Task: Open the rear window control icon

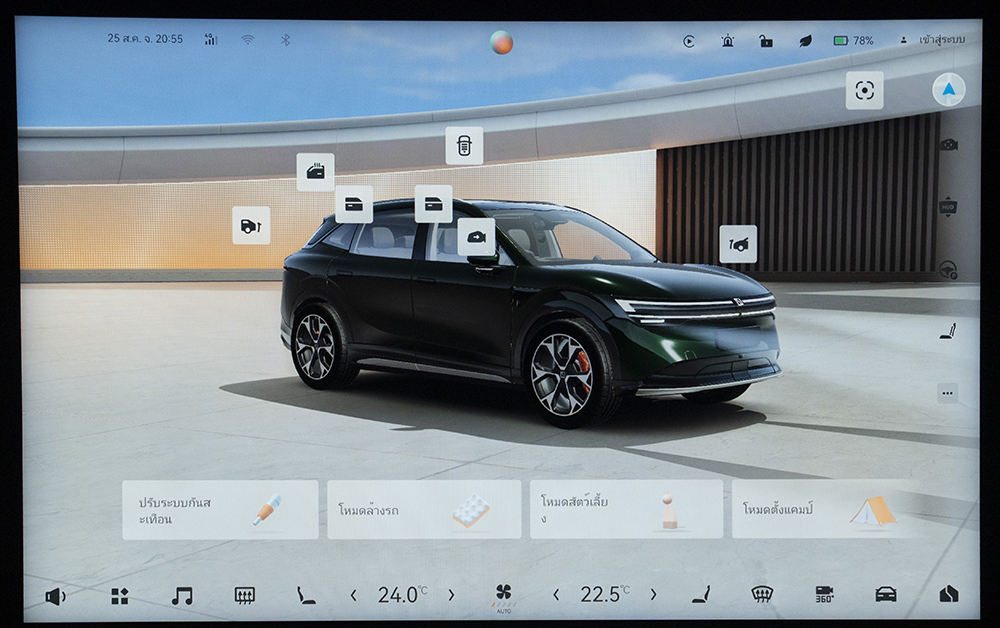Action: point(354,204)
